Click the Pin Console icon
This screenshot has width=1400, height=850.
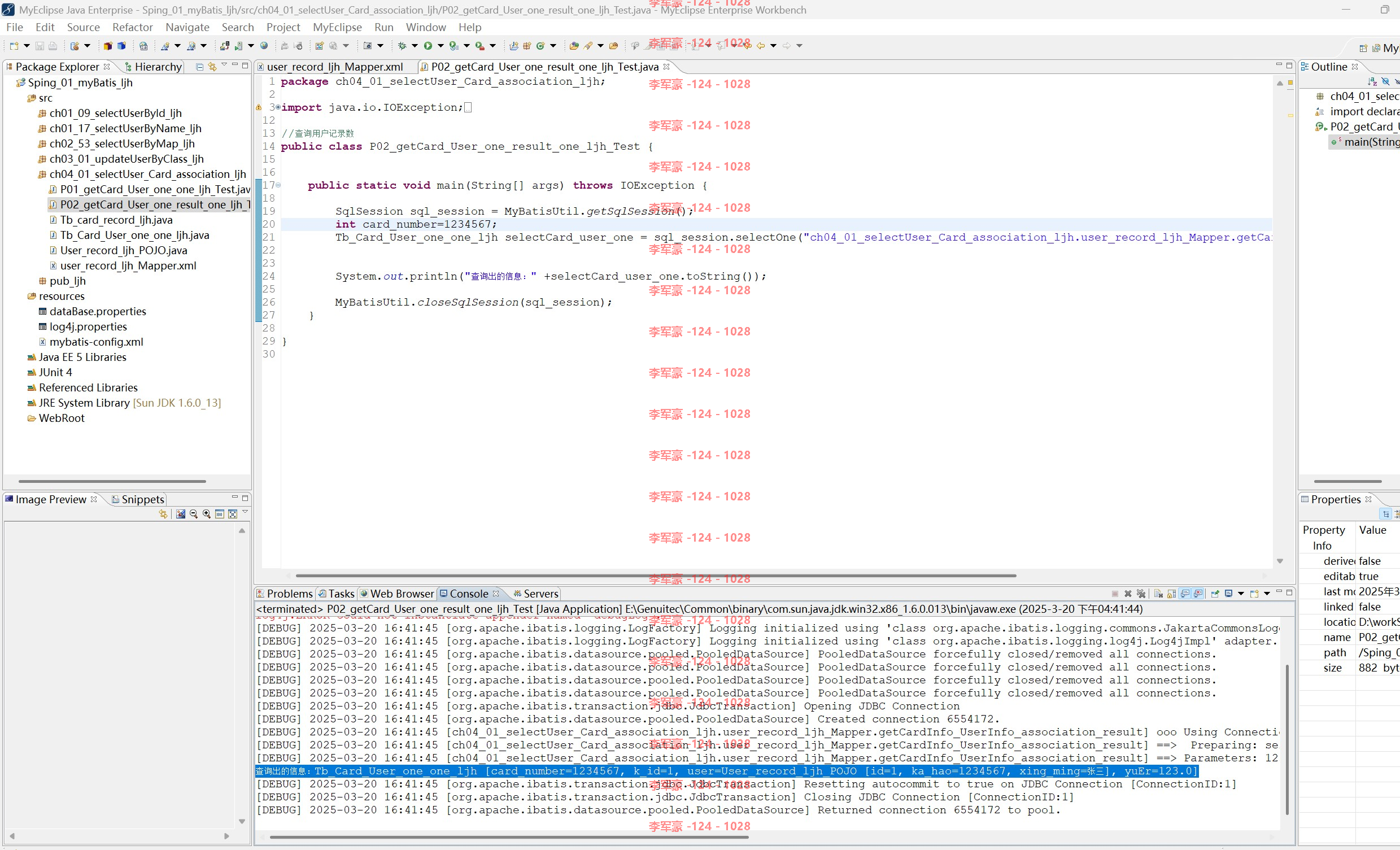coord(1215,594)
